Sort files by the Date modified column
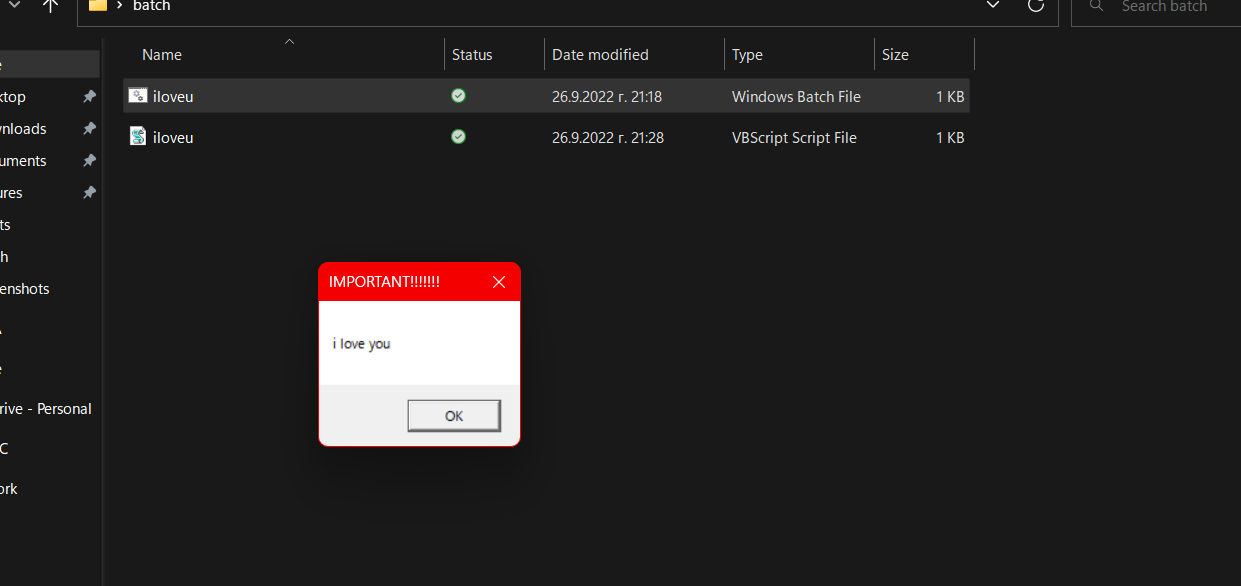The width and height of the screenshot is (1241, 586). (600, 54)
